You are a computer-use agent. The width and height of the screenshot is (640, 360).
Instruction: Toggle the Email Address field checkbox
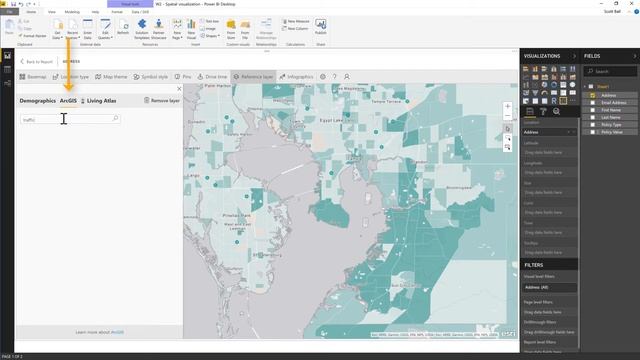coord(593,103)
